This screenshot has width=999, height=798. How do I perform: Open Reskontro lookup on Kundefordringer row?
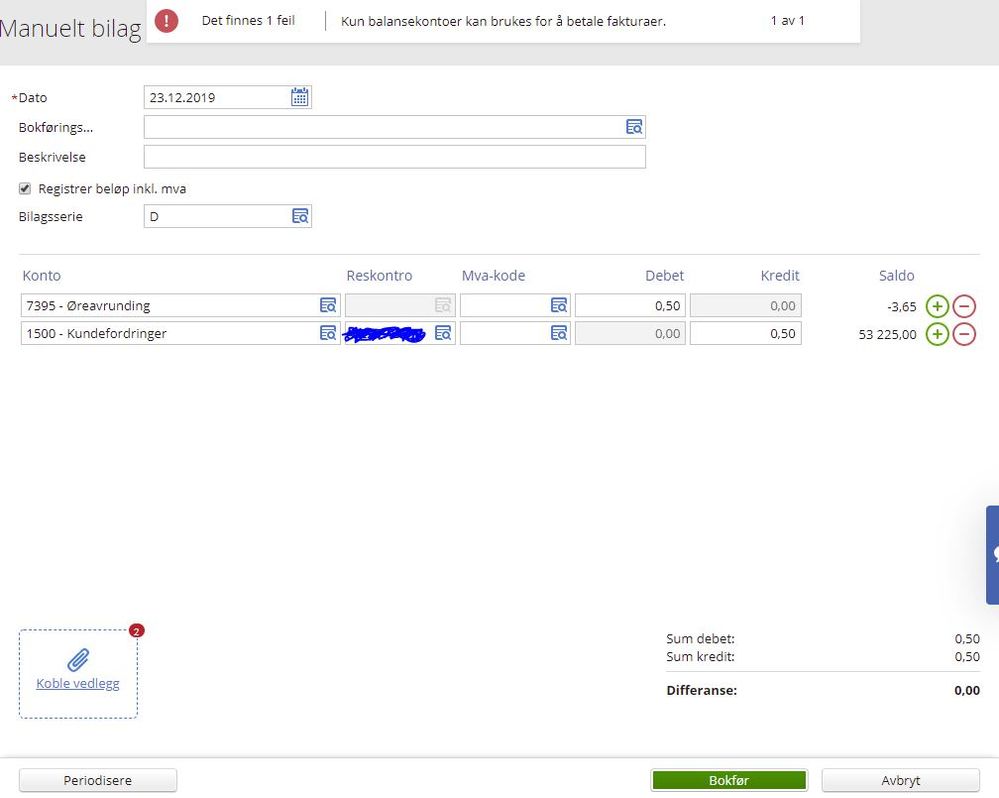[443, 333]
